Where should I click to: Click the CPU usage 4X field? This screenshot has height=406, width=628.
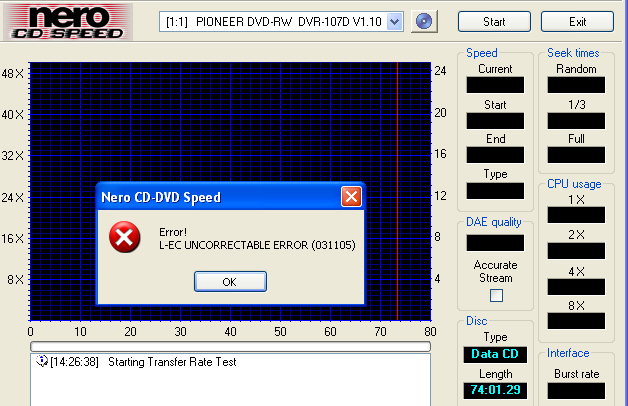576,287
